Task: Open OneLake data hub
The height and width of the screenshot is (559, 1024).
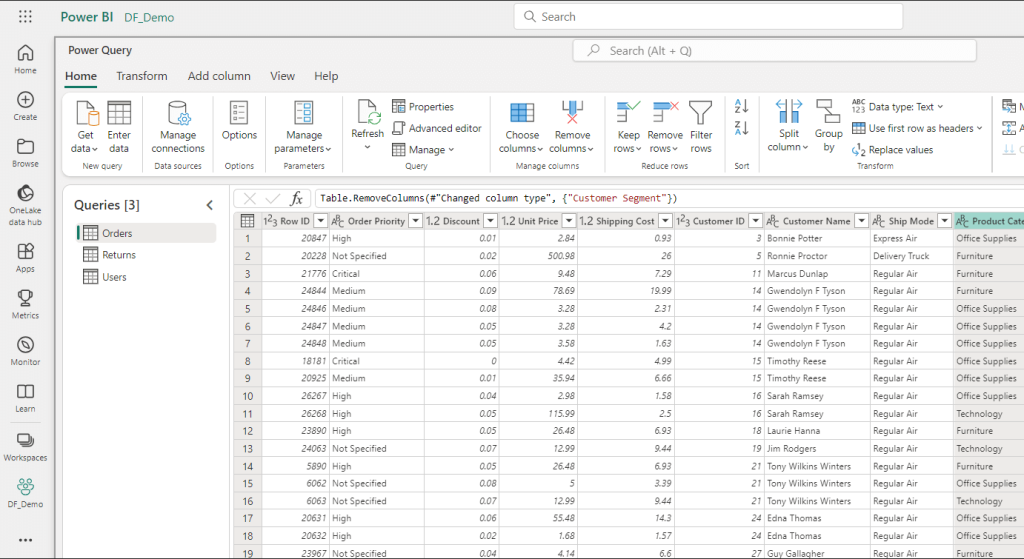Action: coord(25,205)
